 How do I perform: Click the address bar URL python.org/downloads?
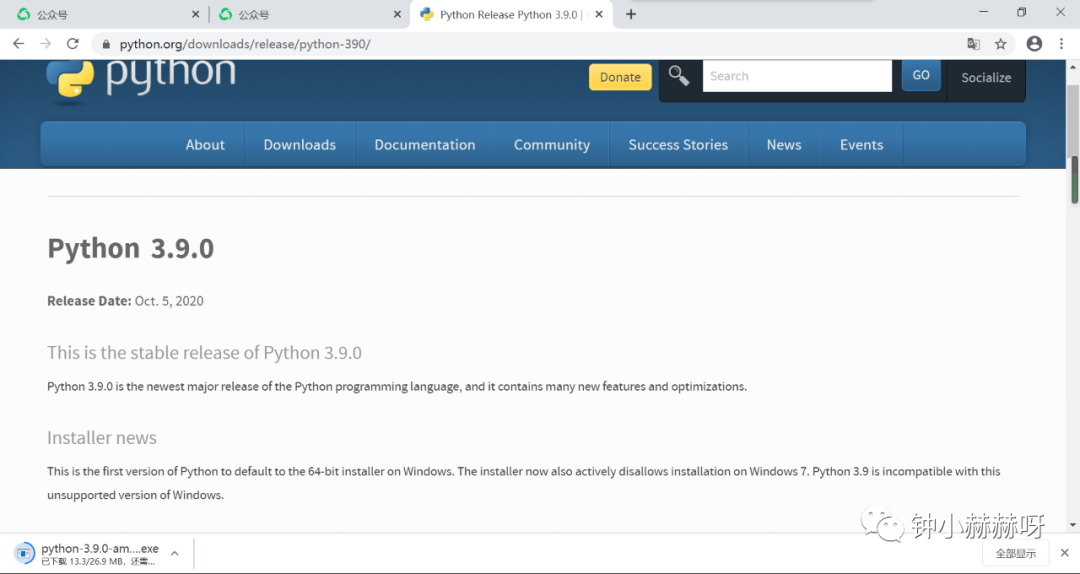pyautogui.click(x=245, y=44)
